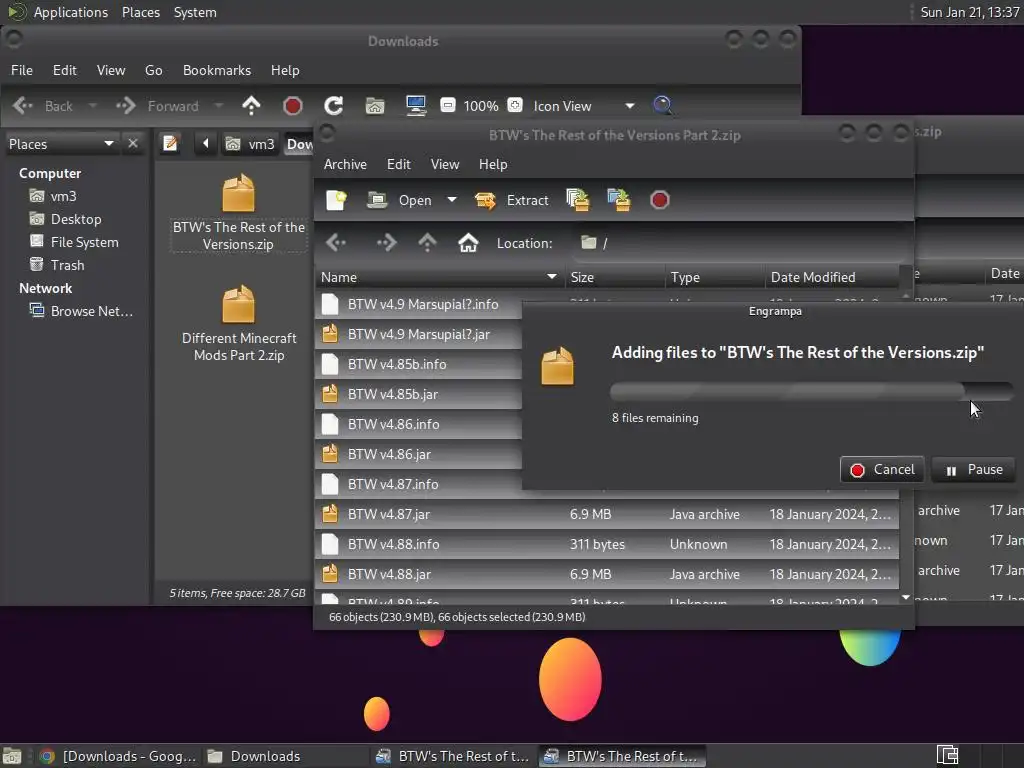Select BTW v4.87.info file row

point(419,485)
